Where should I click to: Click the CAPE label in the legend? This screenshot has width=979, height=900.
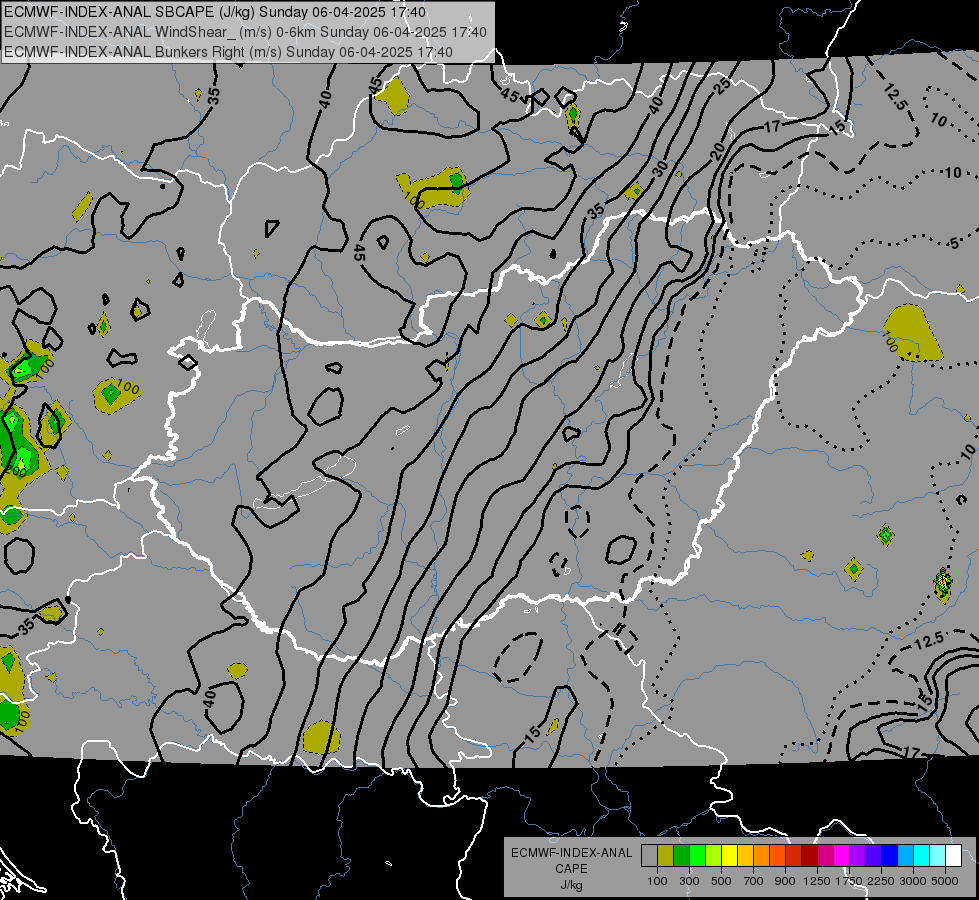(x=571, y=869)
